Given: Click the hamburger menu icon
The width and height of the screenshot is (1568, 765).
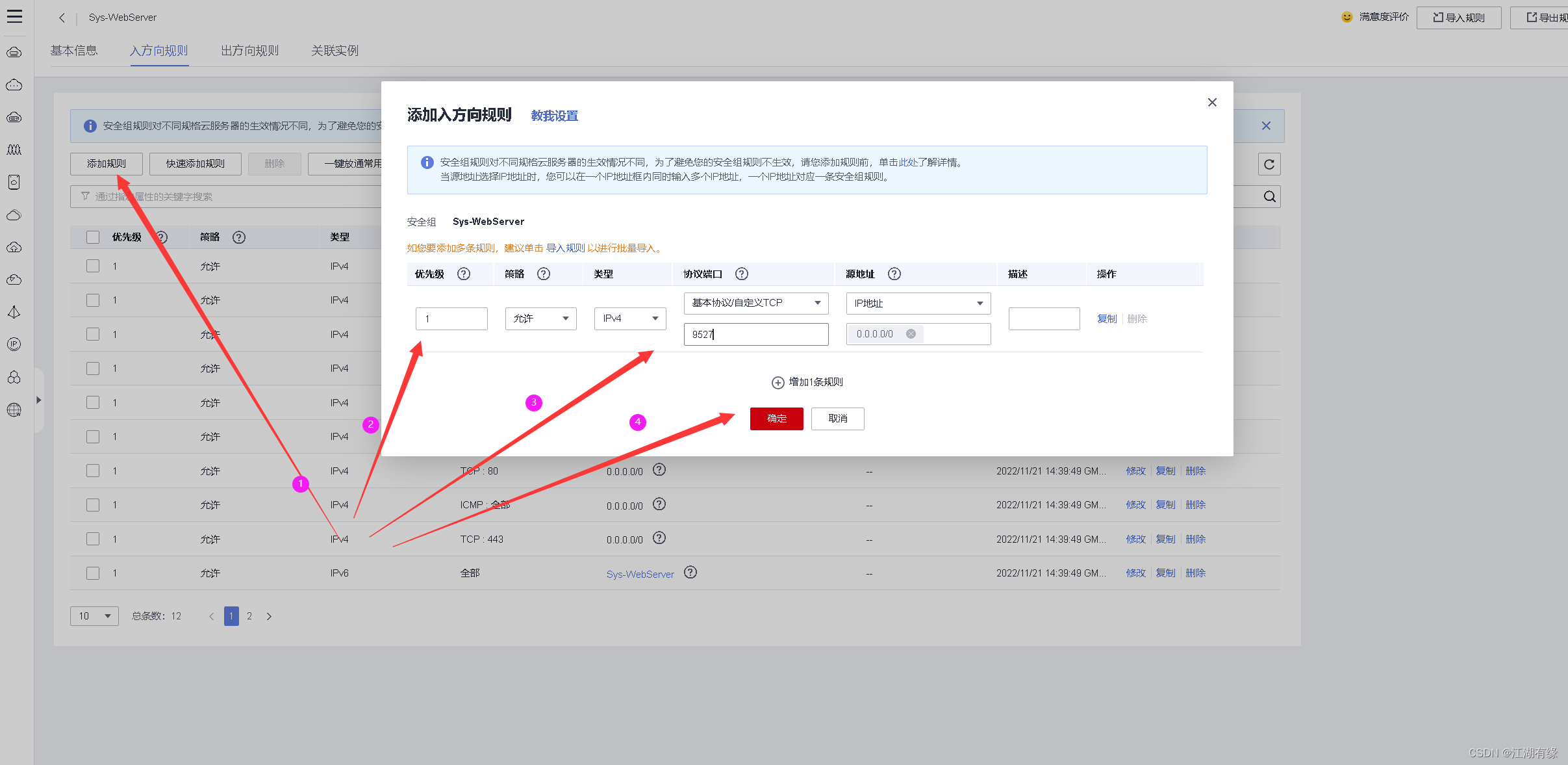Looking at the screenshot, I should 14,17.
